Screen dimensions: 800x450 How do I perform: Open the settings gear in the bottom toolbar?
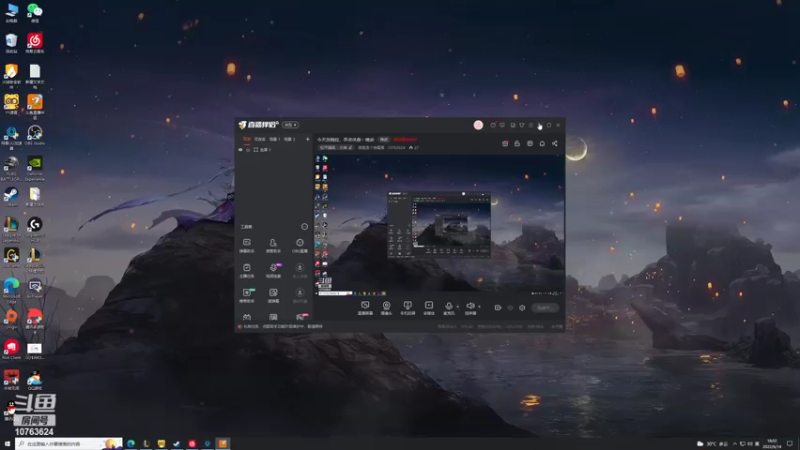pyautogui.click(x=522, y=308)
